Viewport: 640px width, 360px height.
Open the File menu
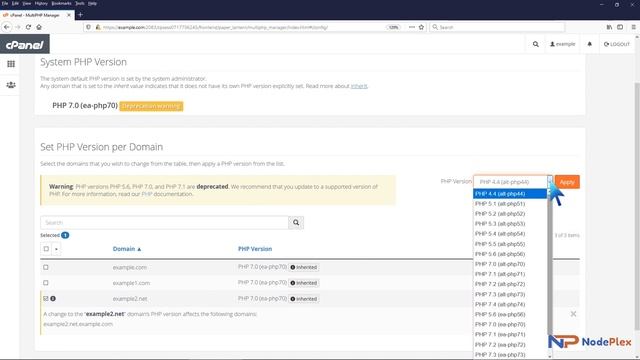[x=5, y=3]
